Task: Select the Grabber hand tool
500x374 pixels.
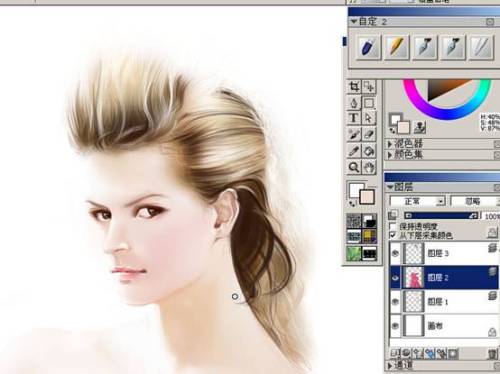Action: pos(369,167)
